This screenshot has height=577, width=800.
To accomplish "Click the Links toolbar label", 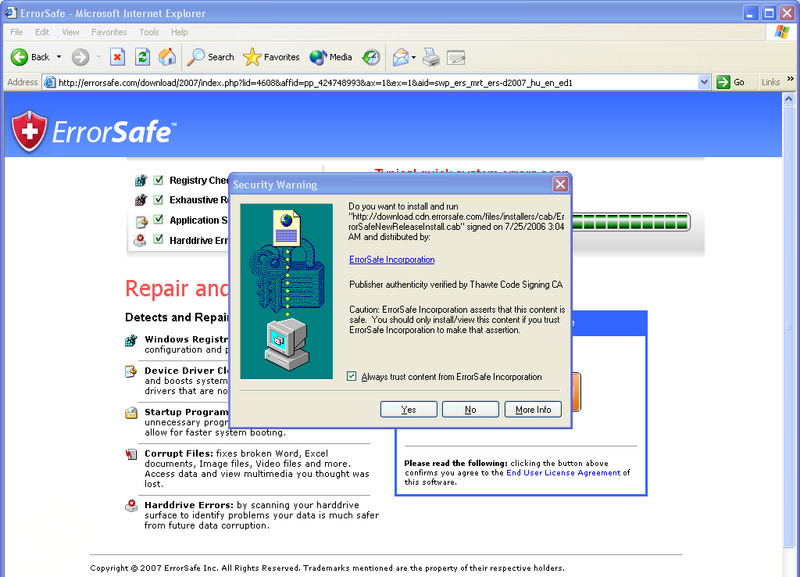I will [x=770, y=82].
